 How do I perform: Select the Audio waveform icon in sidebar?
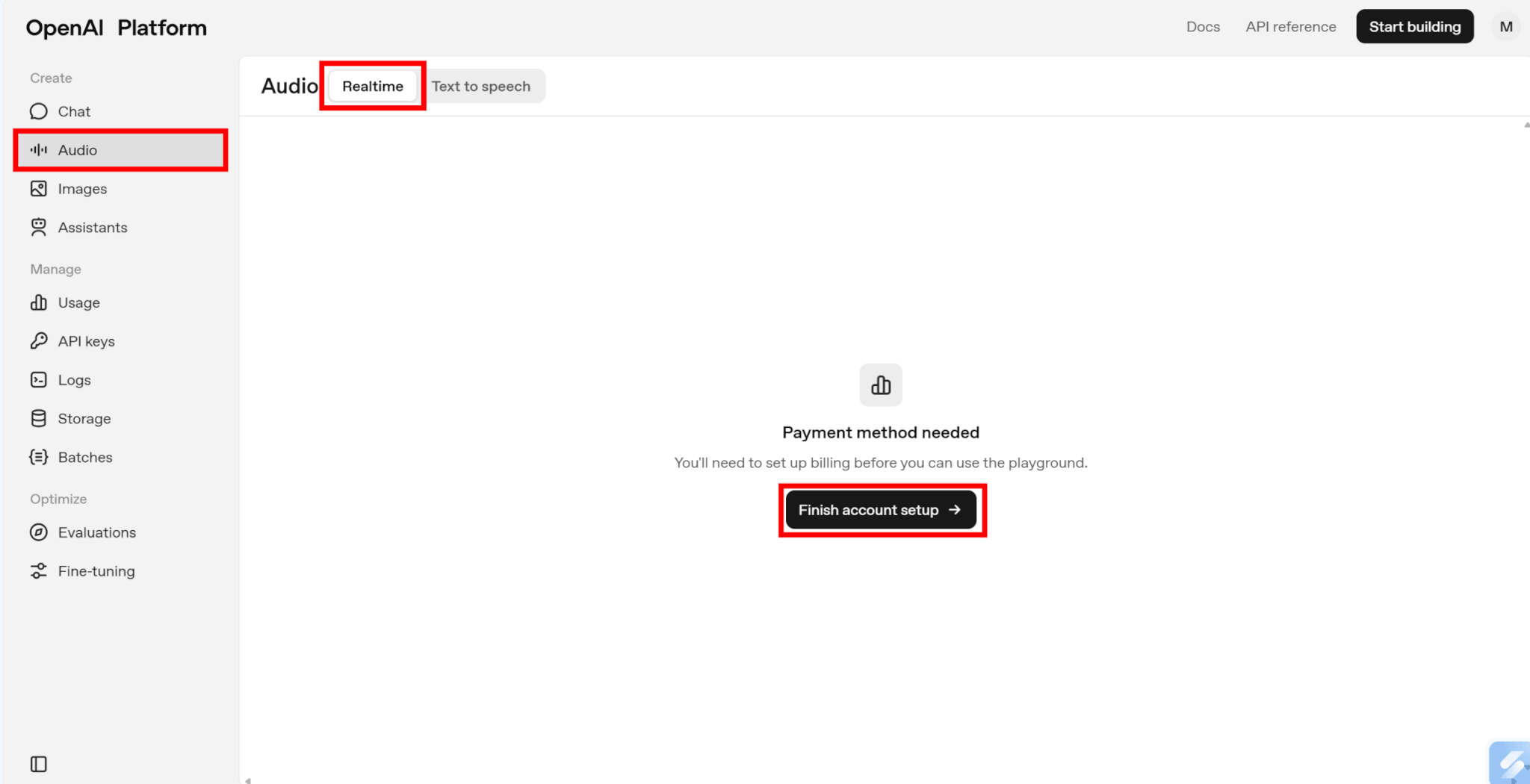pos(38,150)
